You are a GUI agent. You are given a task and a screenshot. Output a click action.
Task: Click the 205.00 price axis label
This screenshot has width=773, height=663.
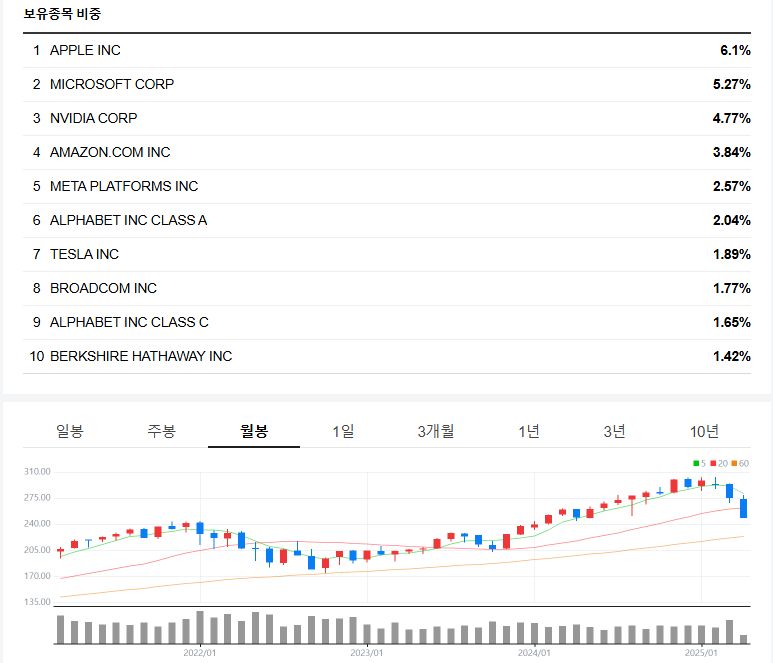37,550
